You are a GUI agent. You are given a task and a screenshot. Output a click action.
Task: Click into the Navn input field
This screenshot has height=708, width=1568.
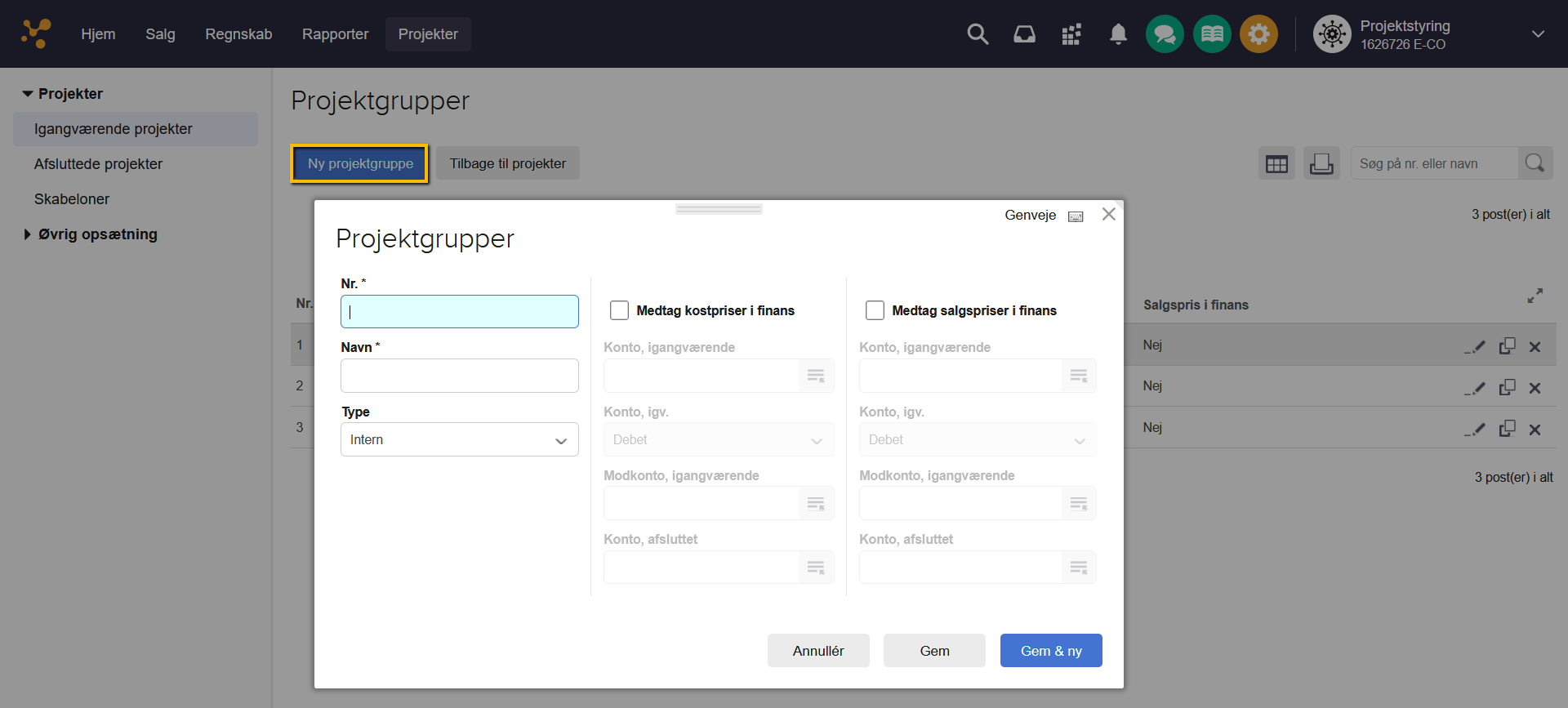coord(459,376)
